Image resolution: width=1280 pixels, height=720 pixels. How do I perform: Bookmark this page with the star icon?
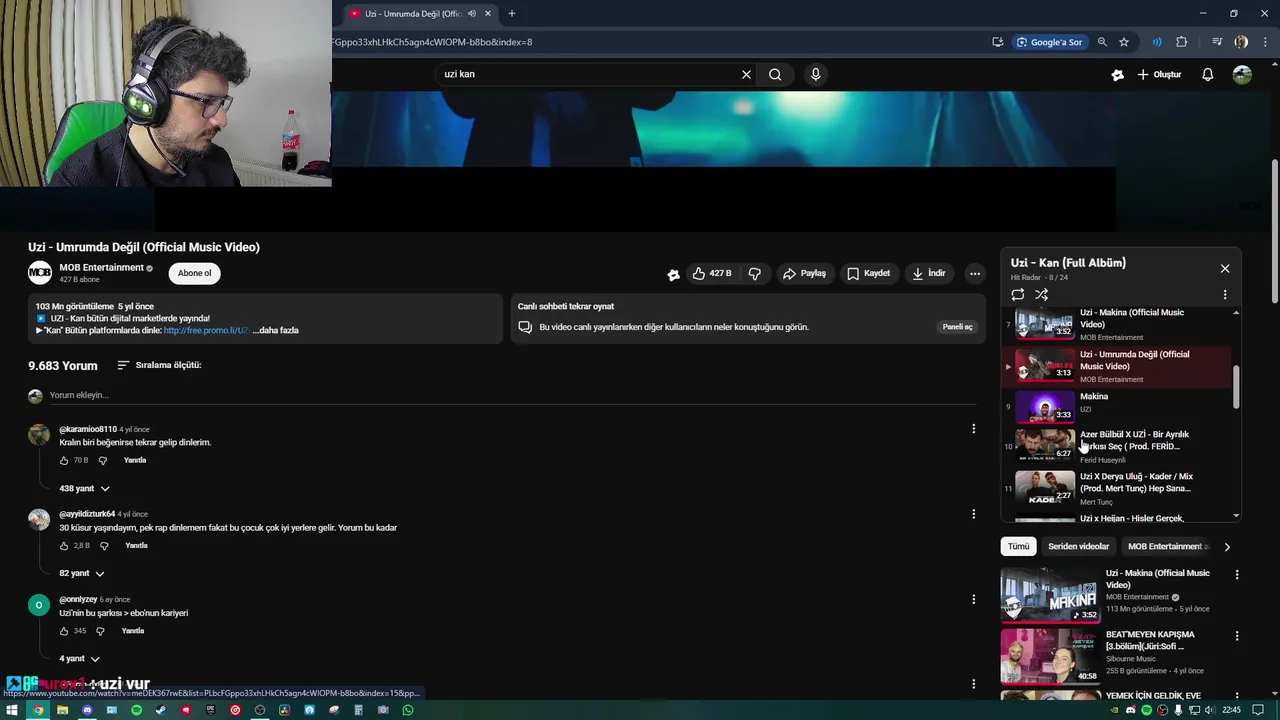(1124, 42)
